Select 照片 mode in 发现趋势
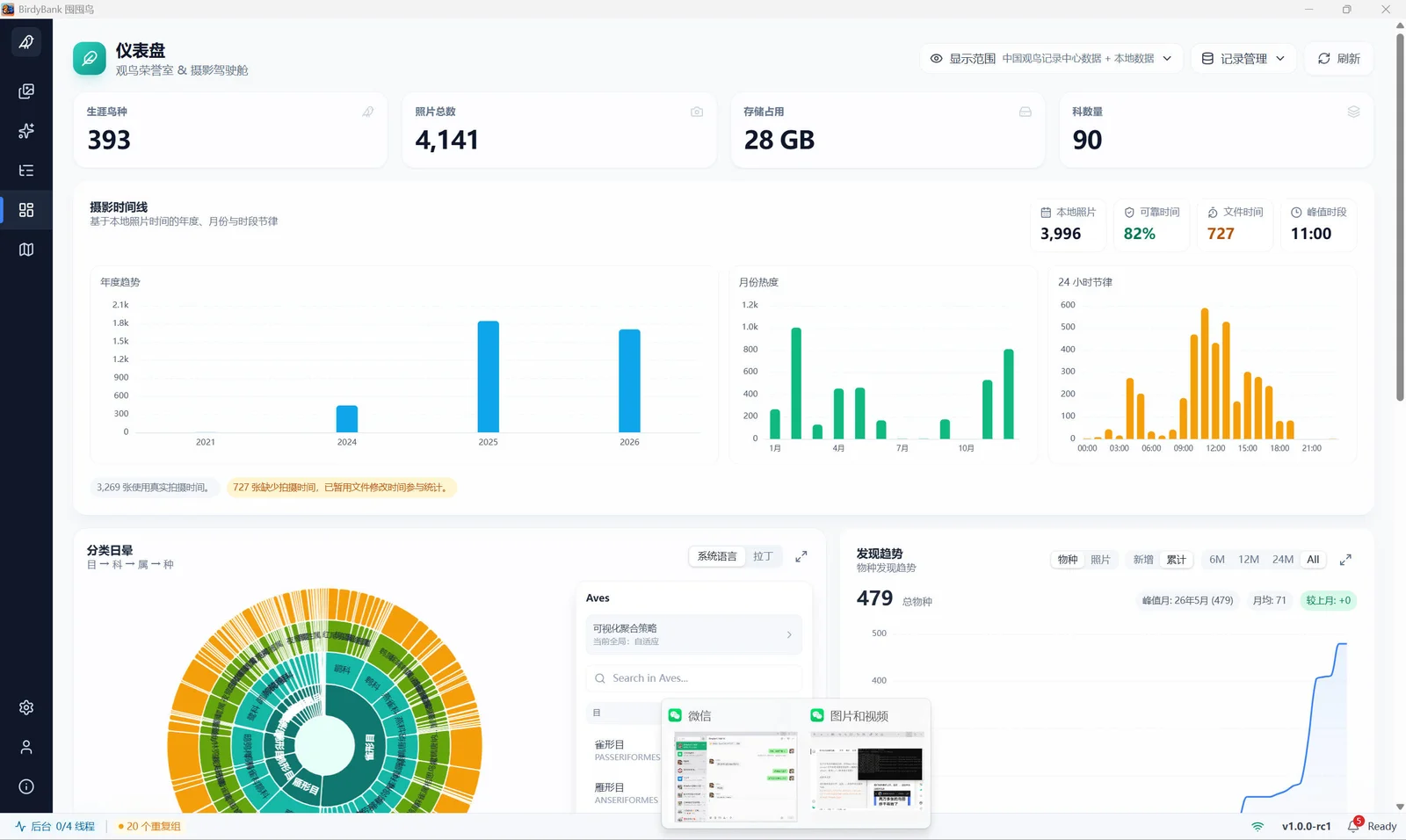The height and width of the screenshot is (840, 1406). (1100, 560)
